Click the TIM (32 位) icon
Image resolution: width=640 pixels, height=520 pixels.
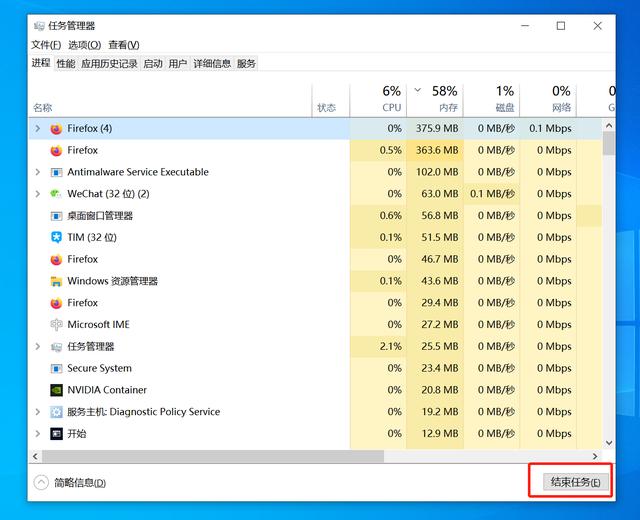(x=56, y=237)
